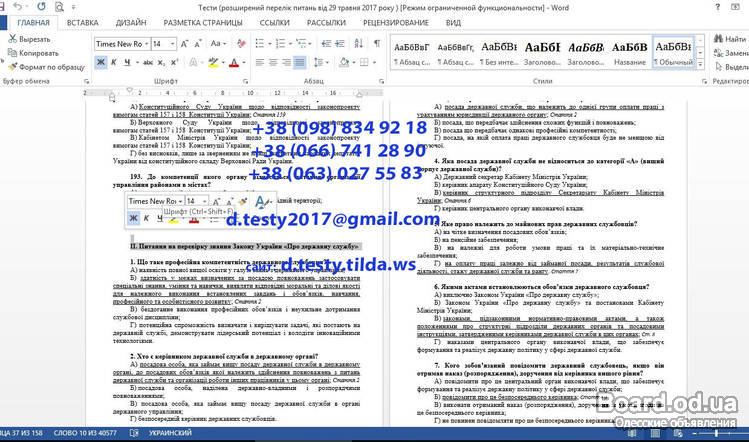Open change case Aa dropdown
This screenshot has width=749, height=442.
[x=218, y=43]
